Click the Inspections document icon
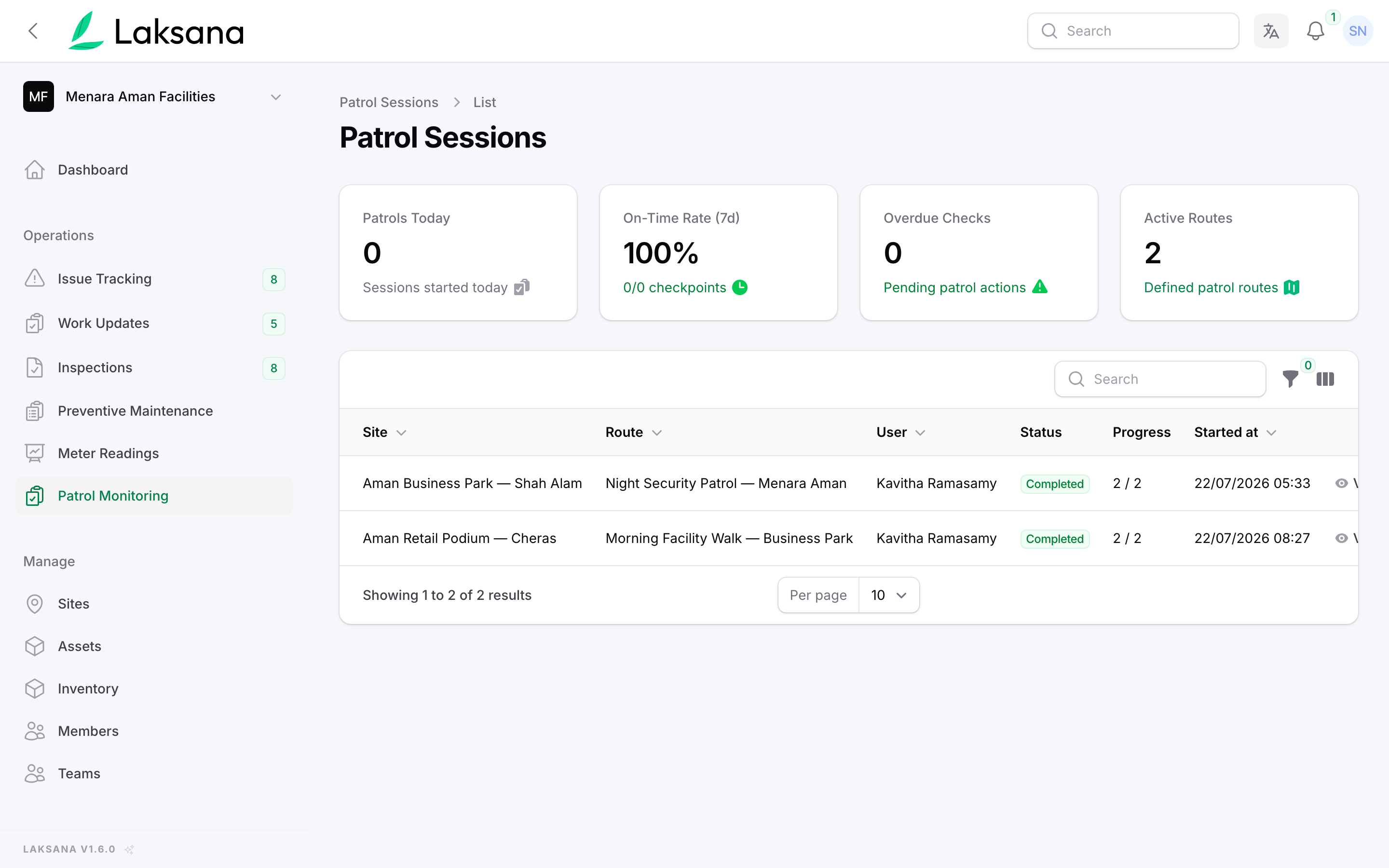The image size is (1389, 868). pyautogui.click(x=34, y=367)
